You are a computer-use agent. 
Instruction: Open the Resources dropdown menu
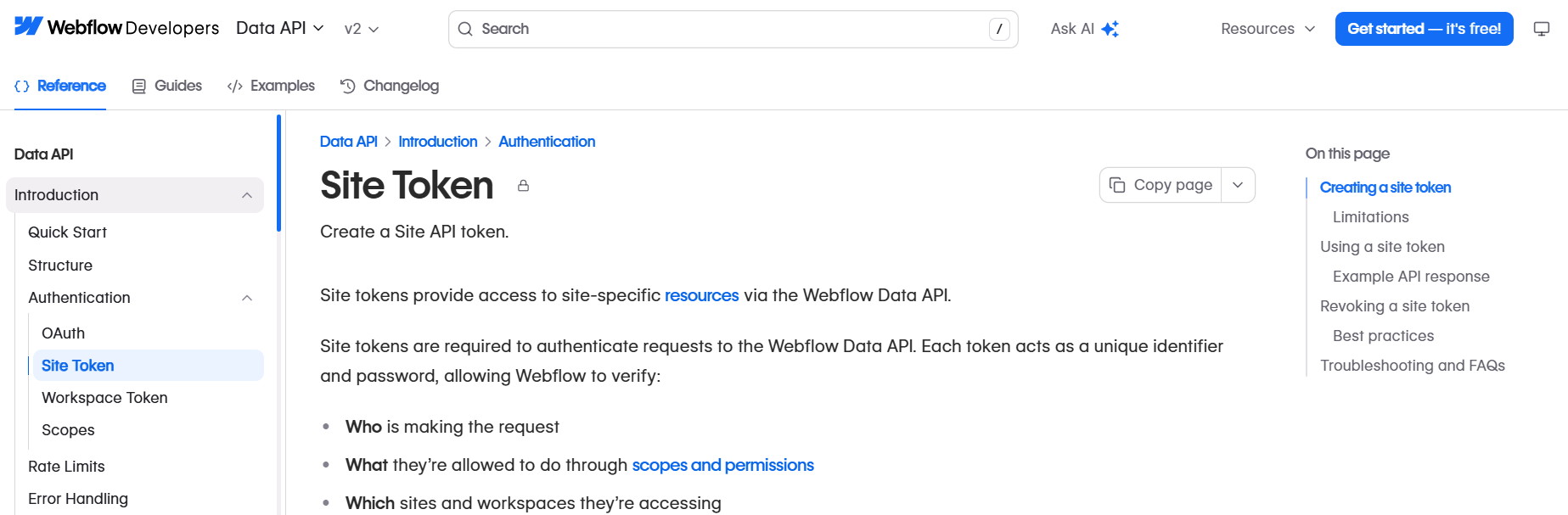point(1268,29)
